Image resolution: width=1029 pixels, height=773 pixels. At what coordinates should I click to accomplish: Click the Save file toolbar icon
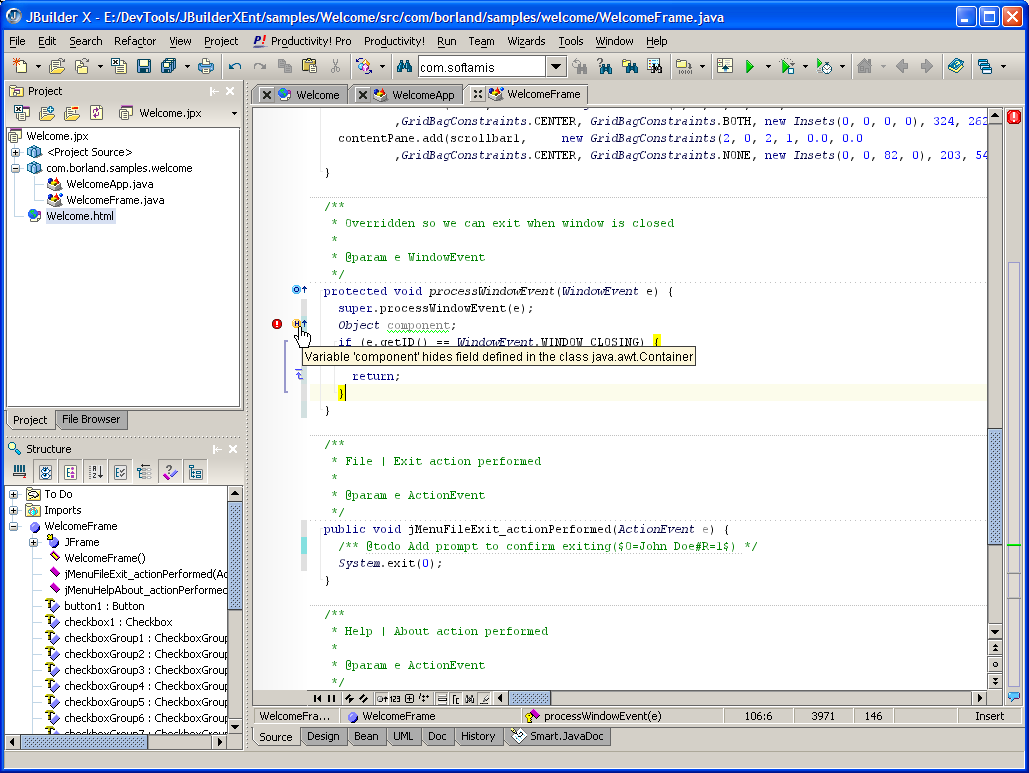pyautogui.click(x=144, y=66)
